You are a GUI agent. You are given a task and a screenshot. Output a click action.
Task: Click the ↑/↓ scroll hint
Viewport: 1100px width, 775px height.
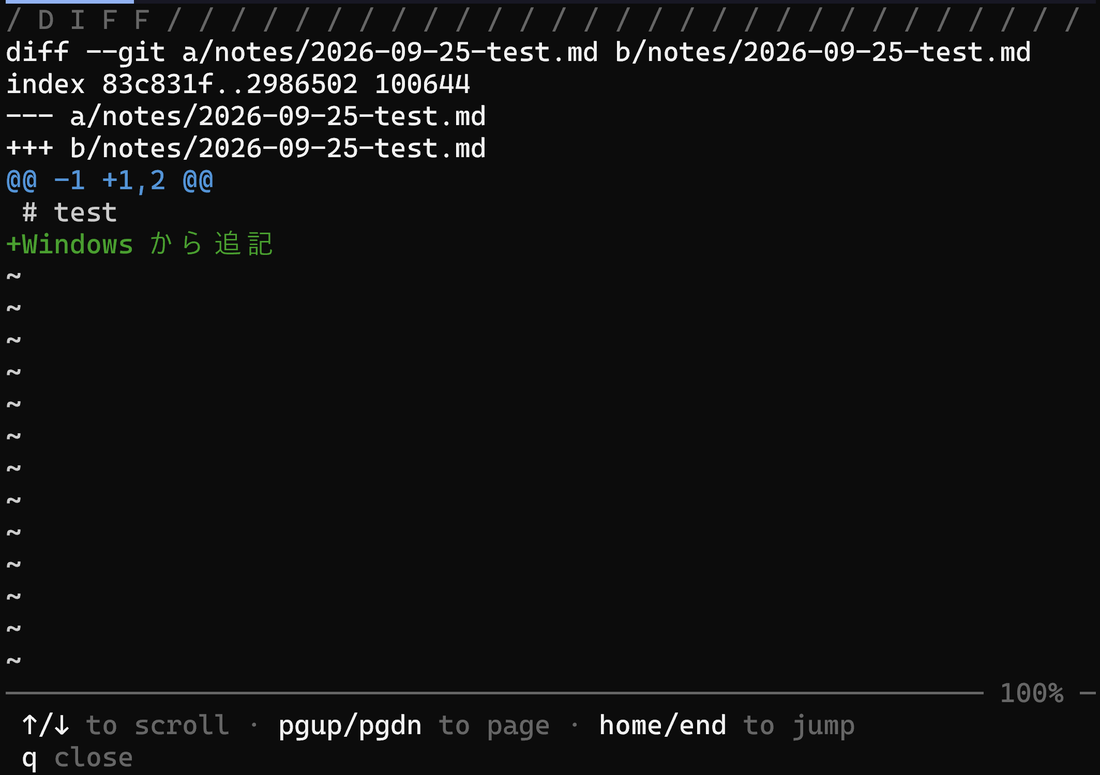pyautogui.click(x=46, y=725)
